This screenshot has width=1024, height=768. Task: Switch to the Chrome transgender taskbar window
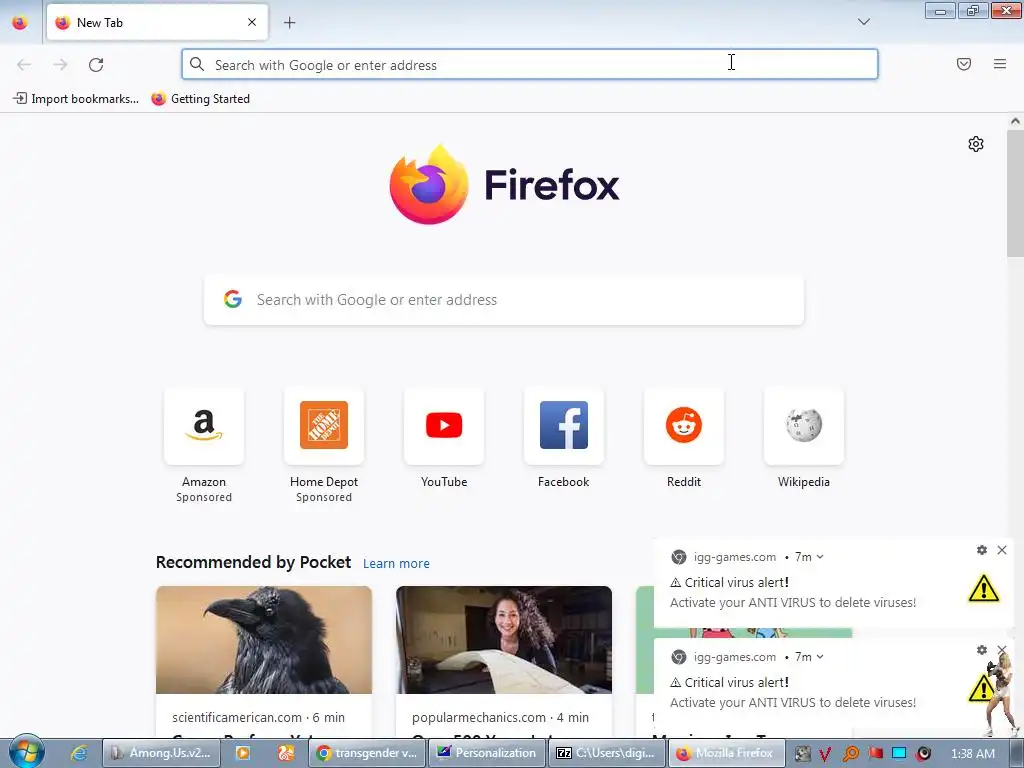(x=367, y=753)
